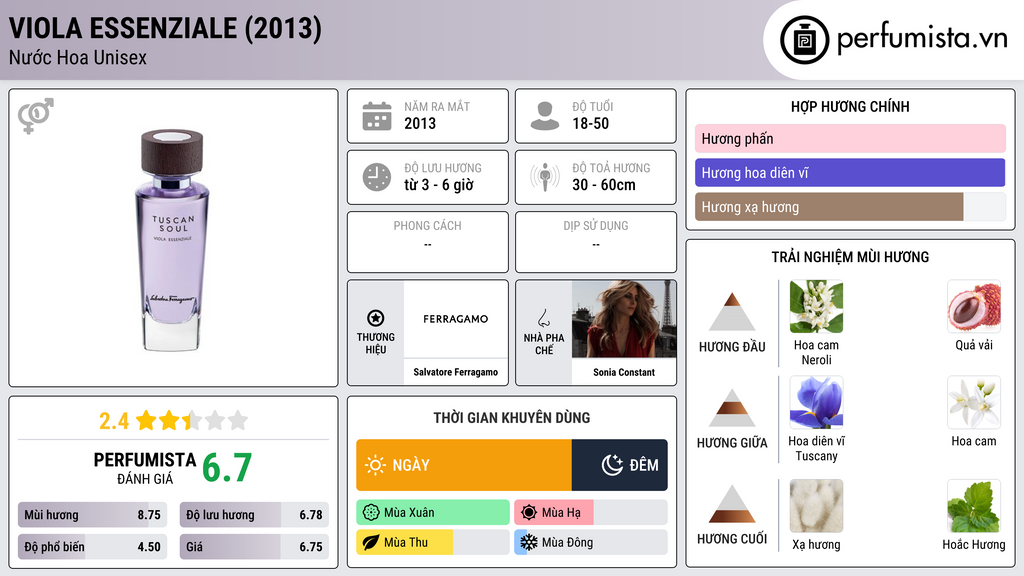The image size is (1024, 576).
Task: Click the Phong cách box
Action: pyautogui.click(x=428, y=242)
